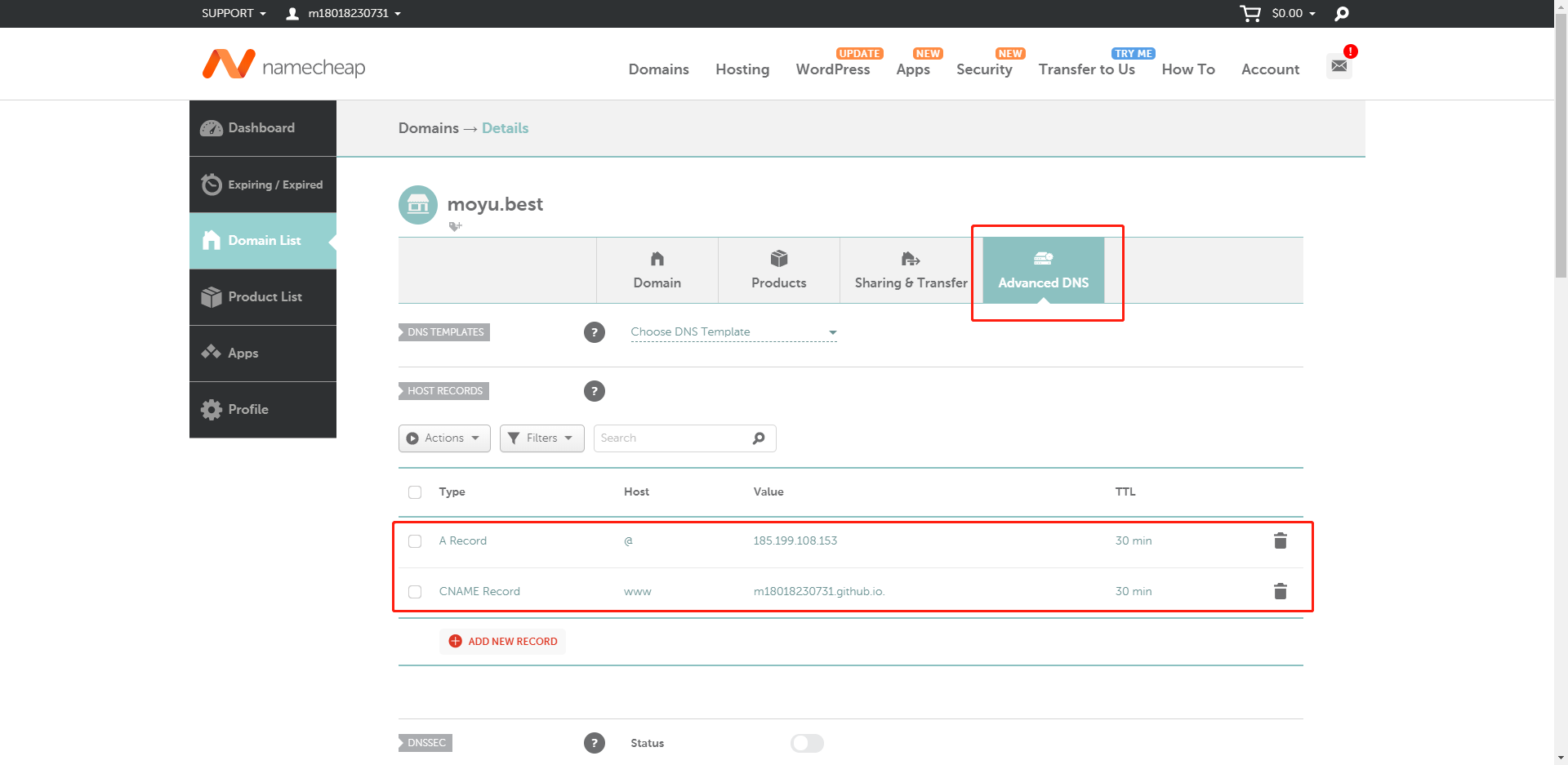1568x765 pixels.
Task: Click the red plus icon for new record
Action: pyautogui.click(x=456, y=641)
